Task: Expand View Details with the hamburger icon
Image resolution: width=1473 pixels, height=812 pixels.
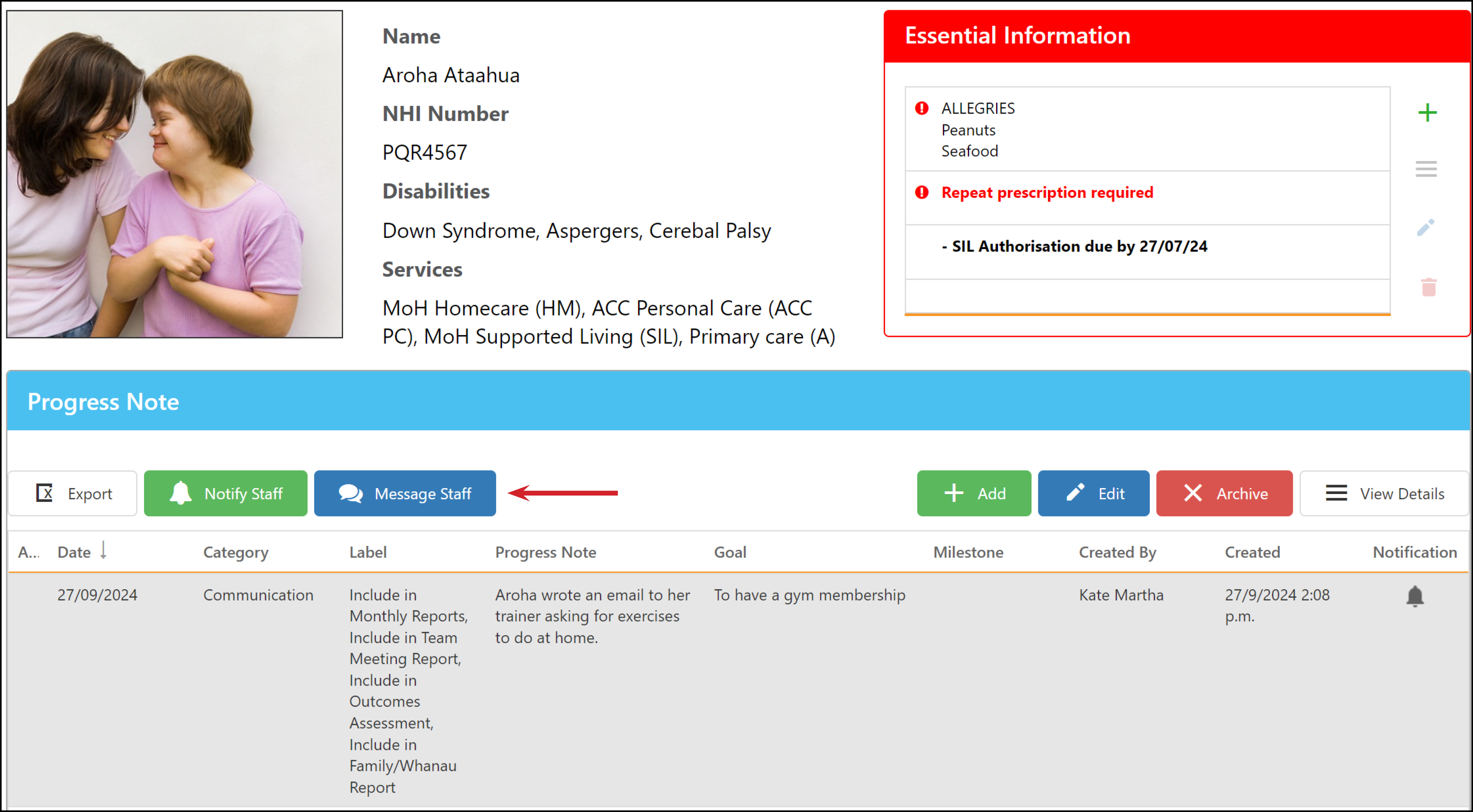Action: click(x=1336, y=493)
